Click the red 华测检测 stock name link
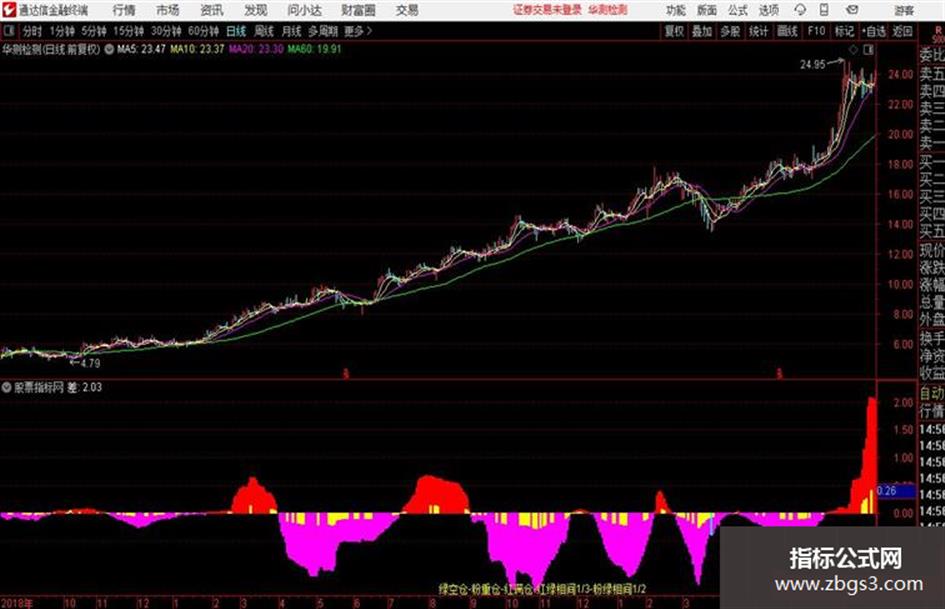 pos(608,10)
